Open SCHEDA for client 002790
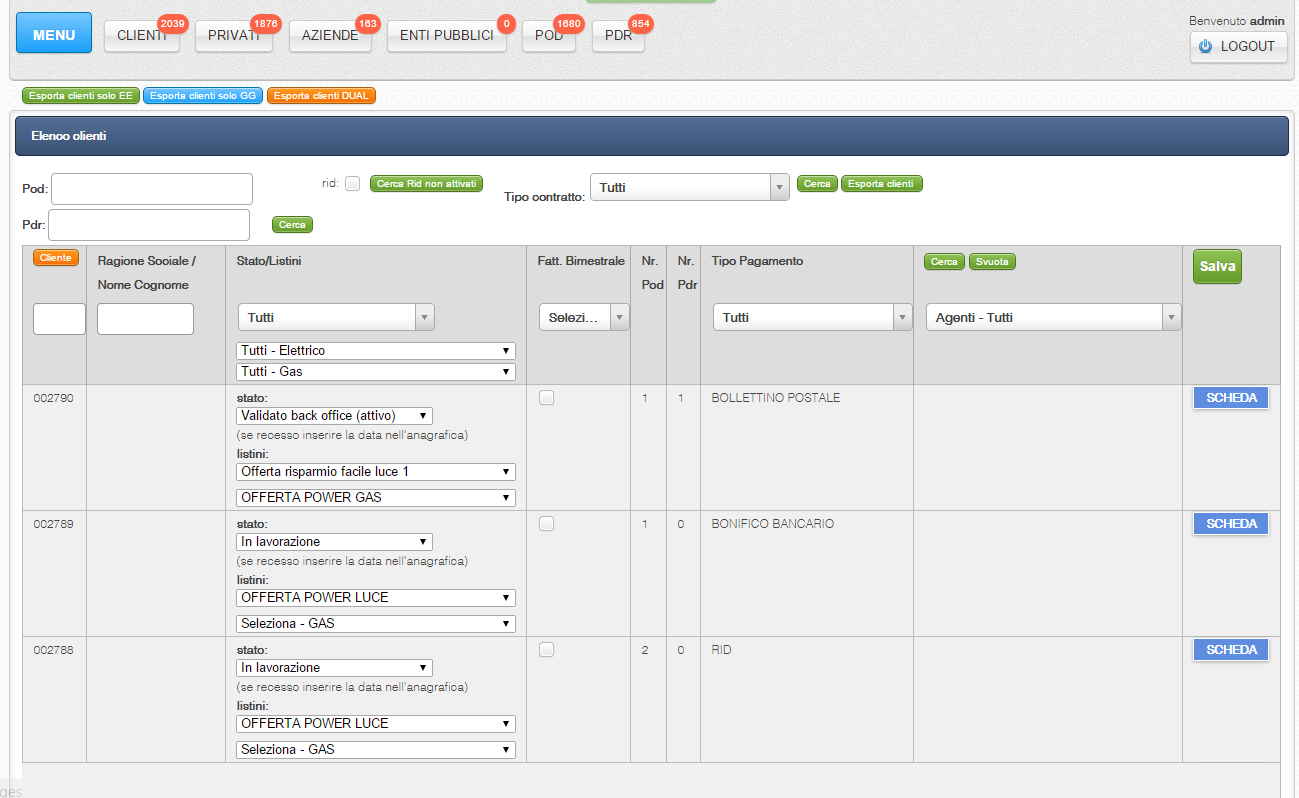Image resolution: width=1299 pixels, height=798 pixels. 1231,398
